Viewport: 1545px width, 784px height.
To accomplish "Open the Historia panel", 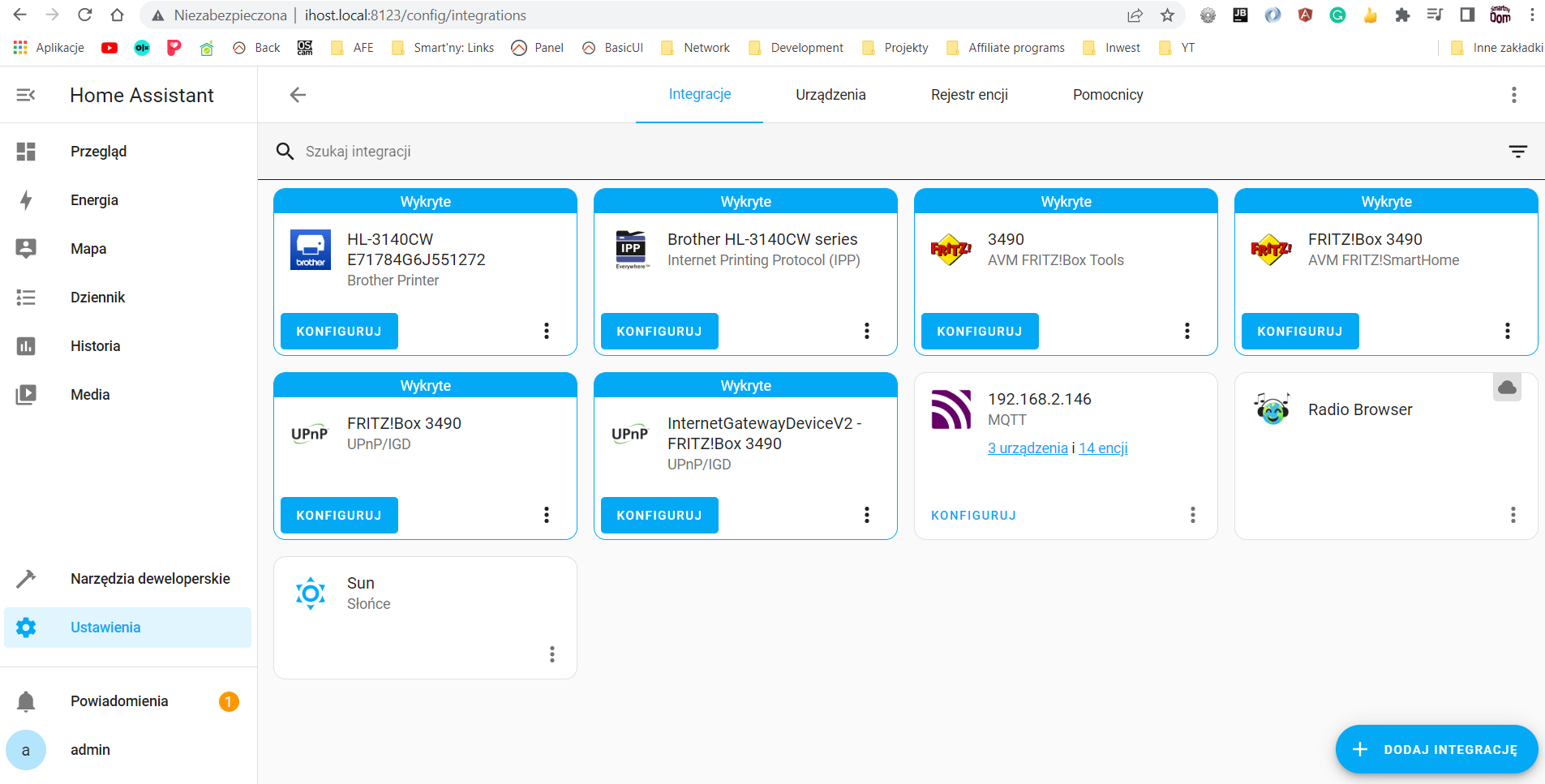I will point(128,346).
